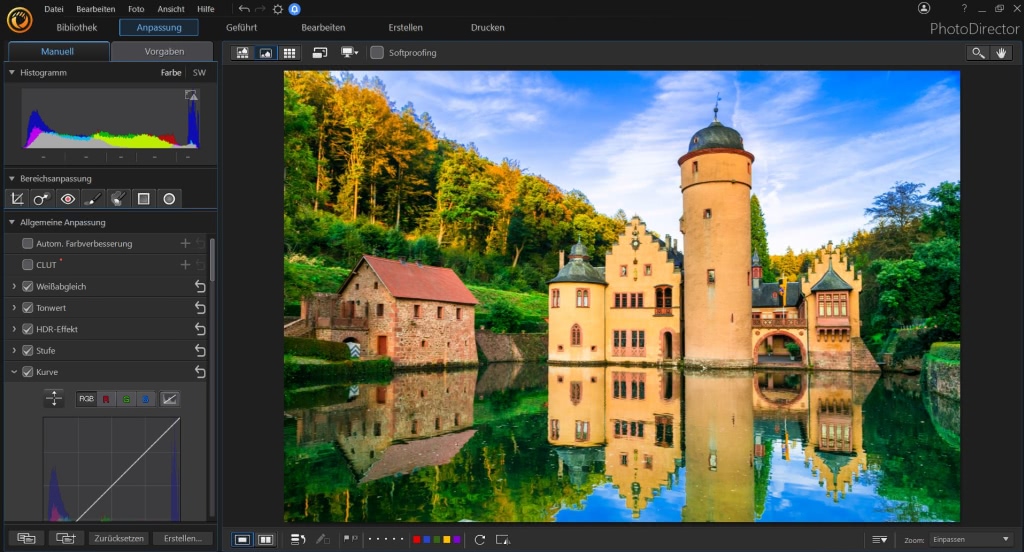Pick the radial filter circle tool
Screen dimensions: 1024x552
[170, 199]
